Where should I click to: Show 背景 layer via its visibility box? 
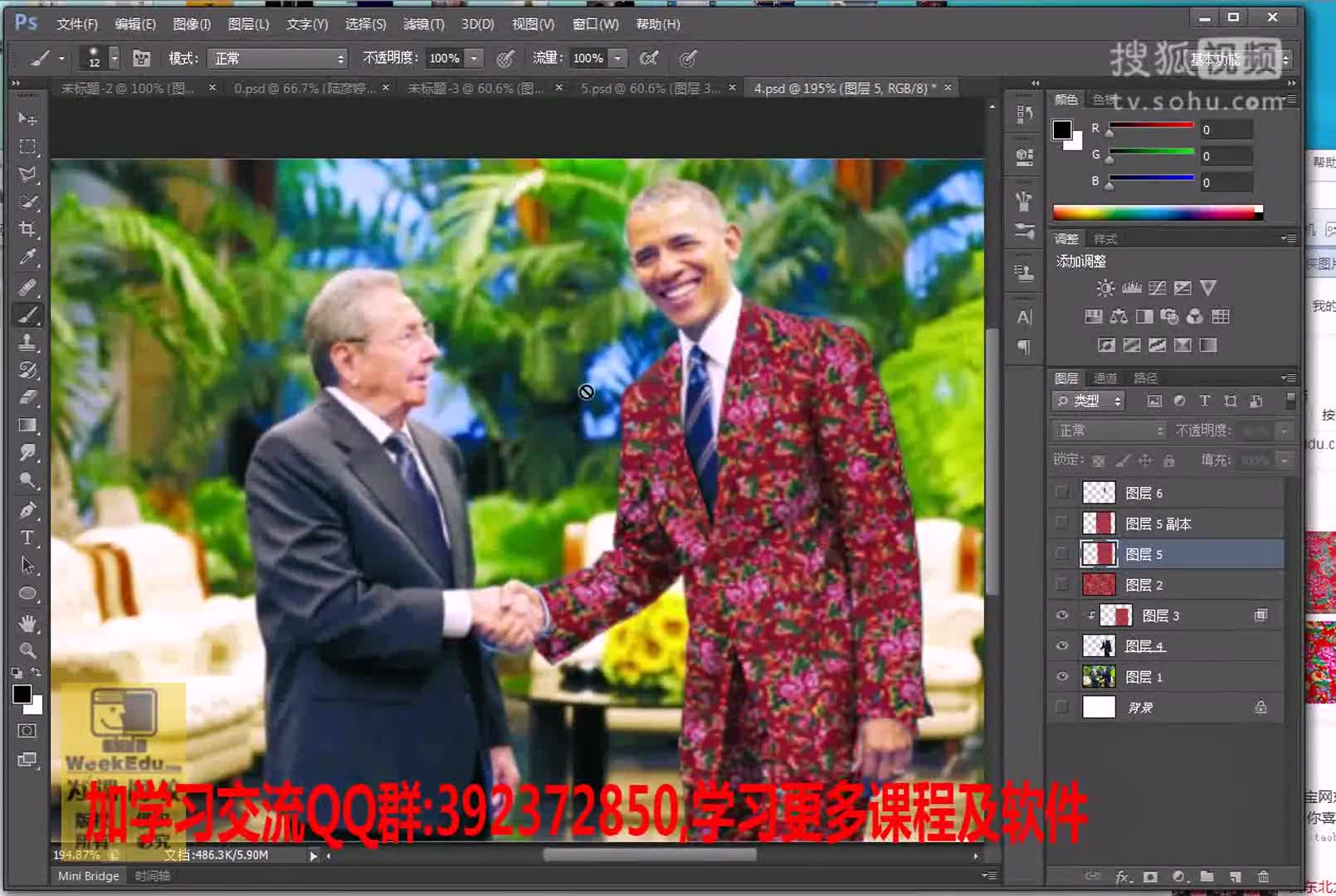(x=1062, y=708)
